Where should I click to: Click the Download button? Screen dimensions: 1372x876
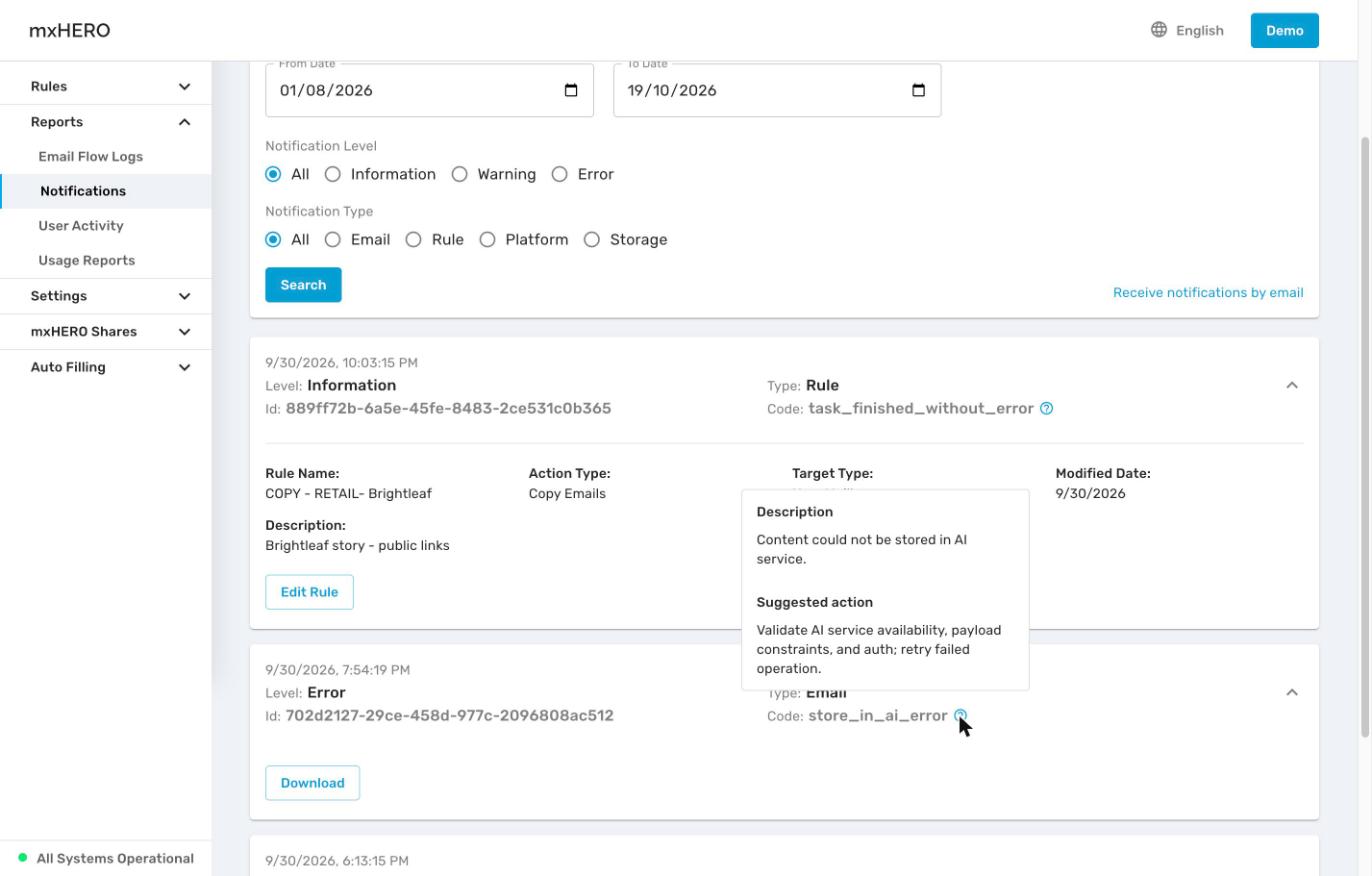tap(312, 783)
